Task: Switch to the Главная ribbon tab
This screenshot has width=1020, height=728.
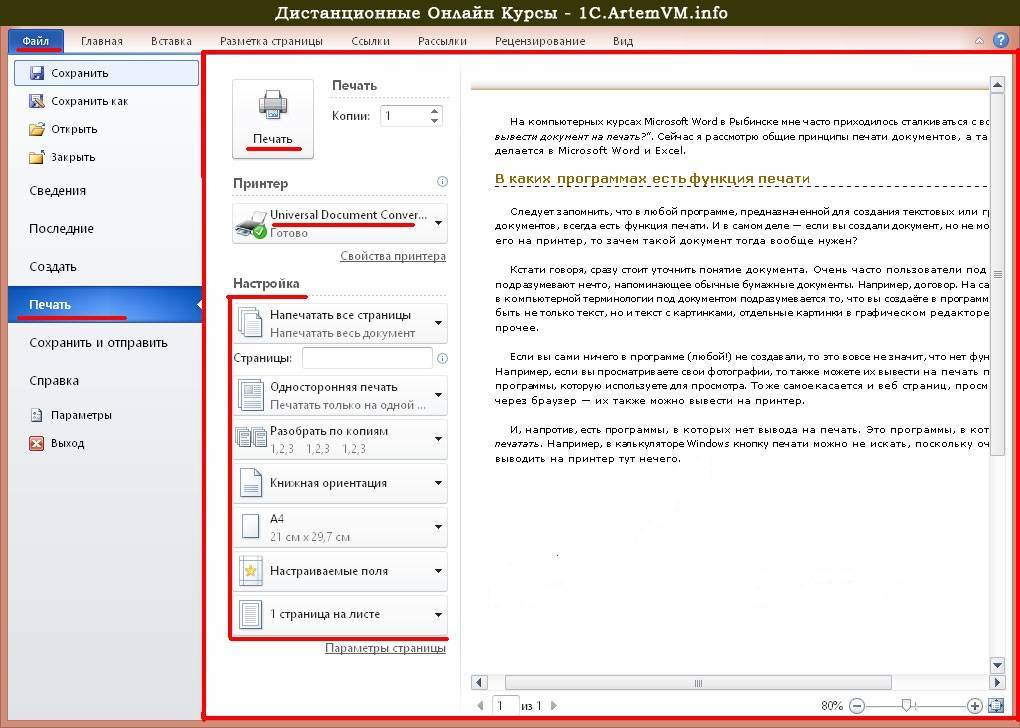Action: [102, 41]
